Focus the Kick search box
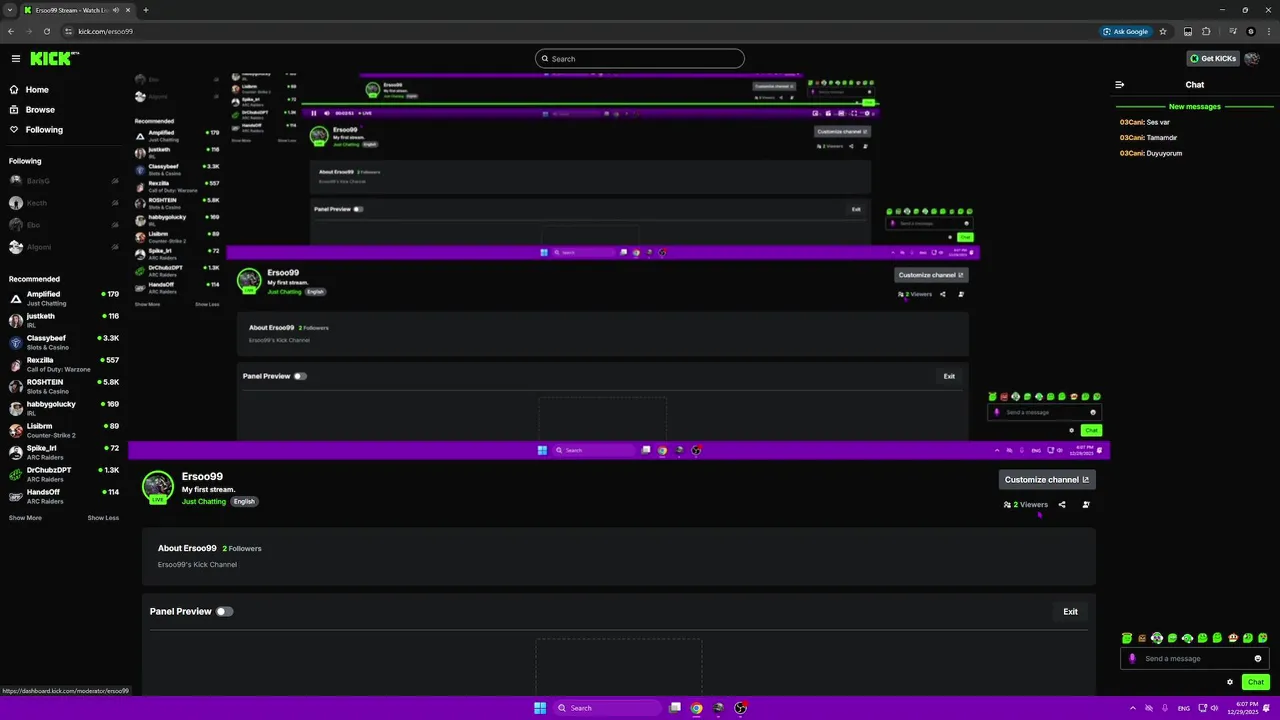This screenshot has width=1280, height=720. [640, 59]
